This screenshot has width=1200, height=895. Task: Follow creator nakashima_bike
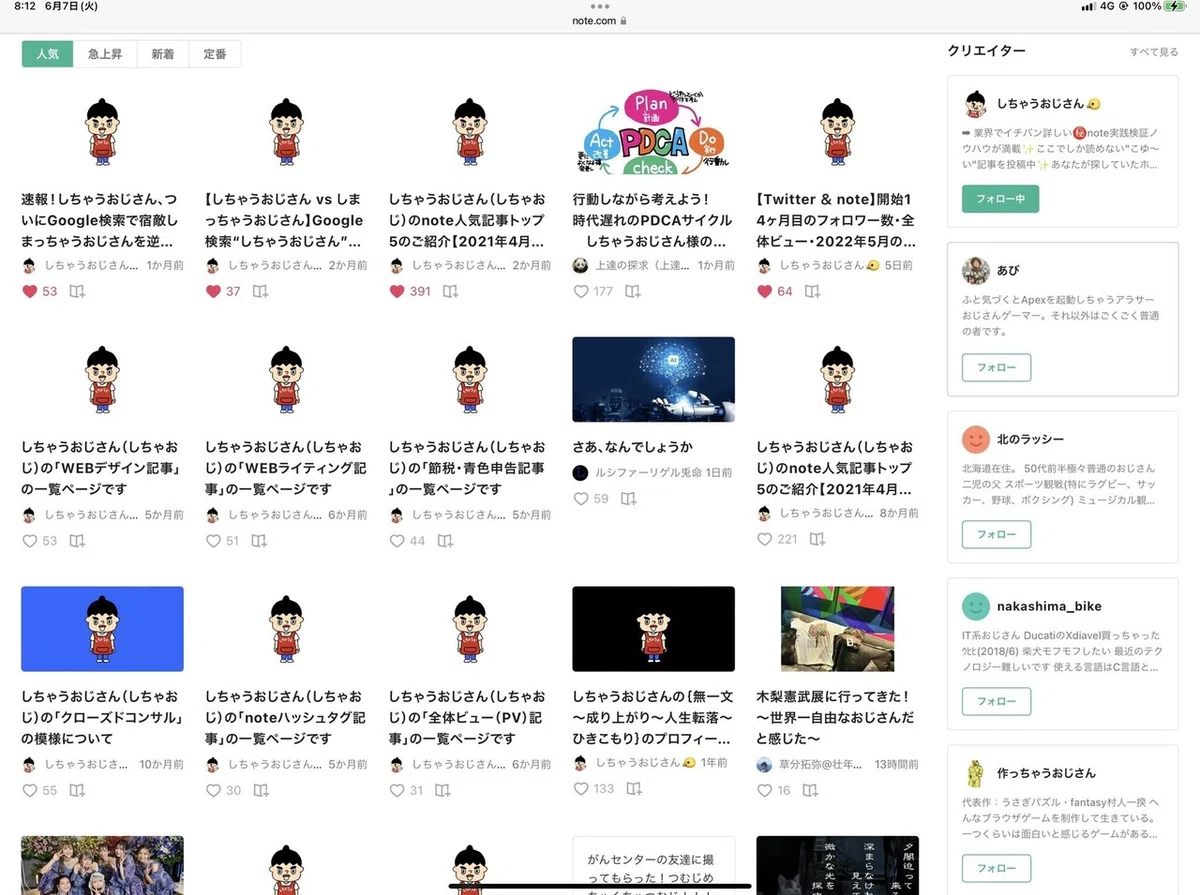tap(996, 701)
